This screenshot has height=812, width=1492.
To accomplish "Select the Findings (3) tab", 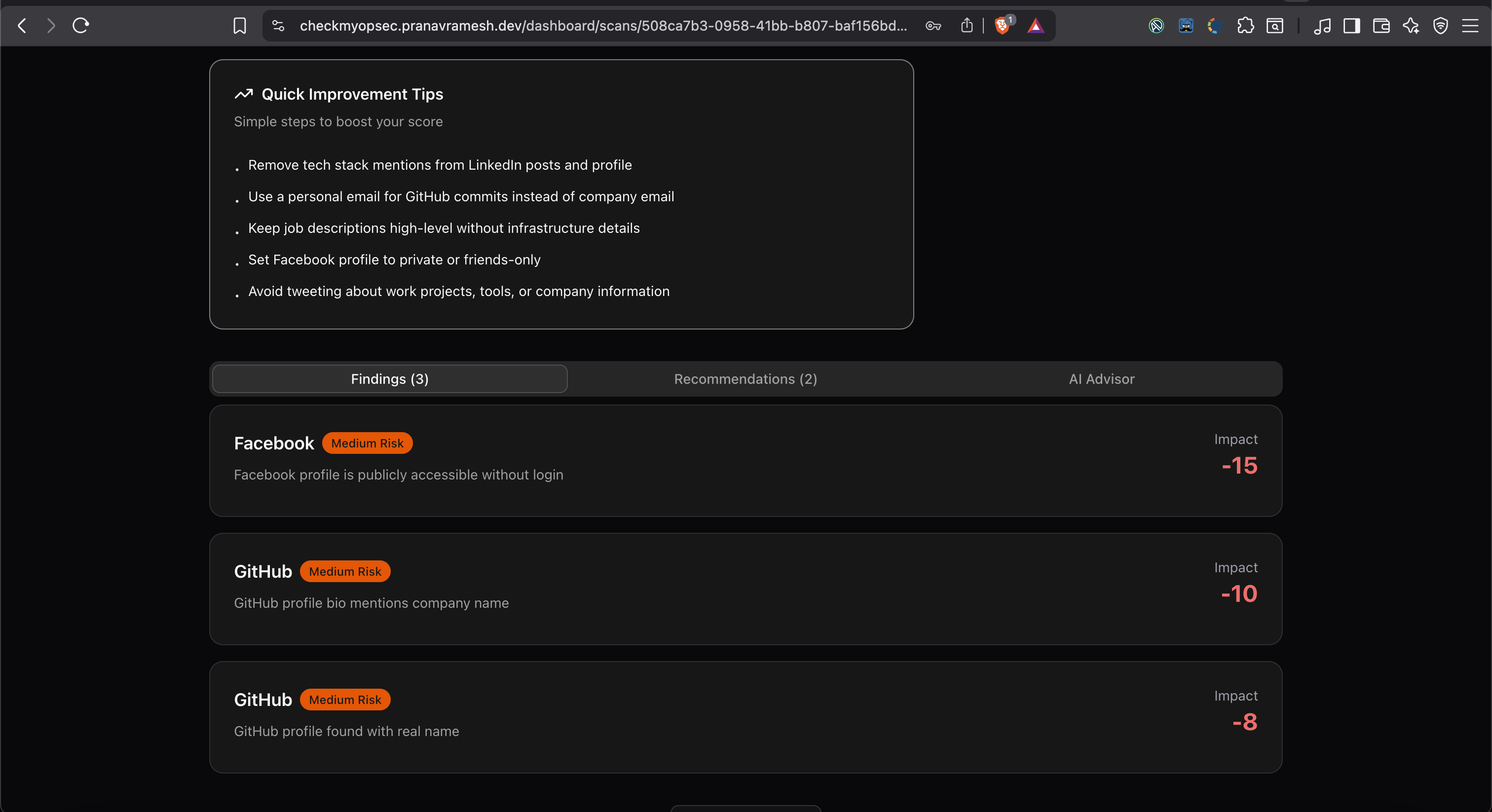I will 389,379.
